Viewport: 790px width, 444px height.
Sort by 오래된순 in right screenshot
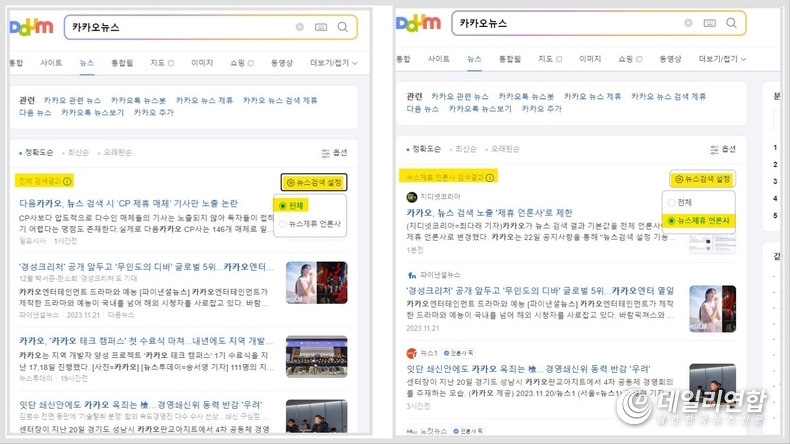tap(503, 149)
